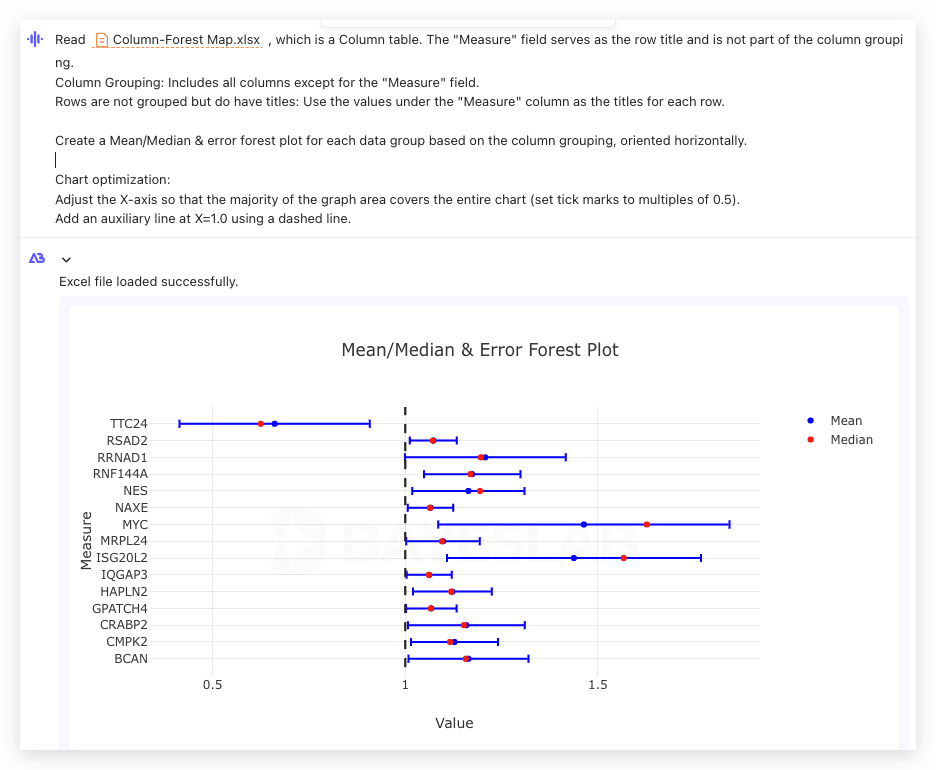This screenshot has width=936, height=770.
Task: Click the spreadsheet file icon before Column-Forest Map.xlsx
Action: coord(102,40)
